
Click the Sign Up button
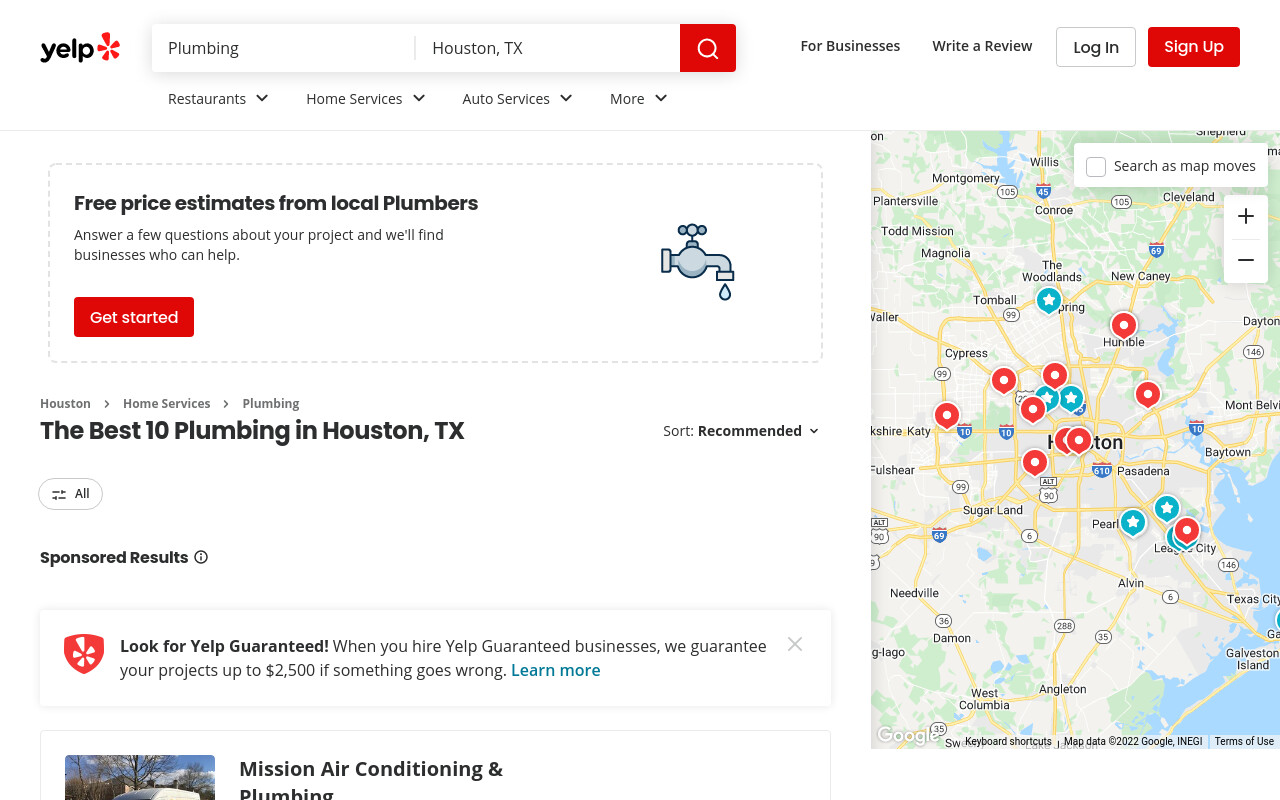pyautogui.click(x=1194, y=47)
